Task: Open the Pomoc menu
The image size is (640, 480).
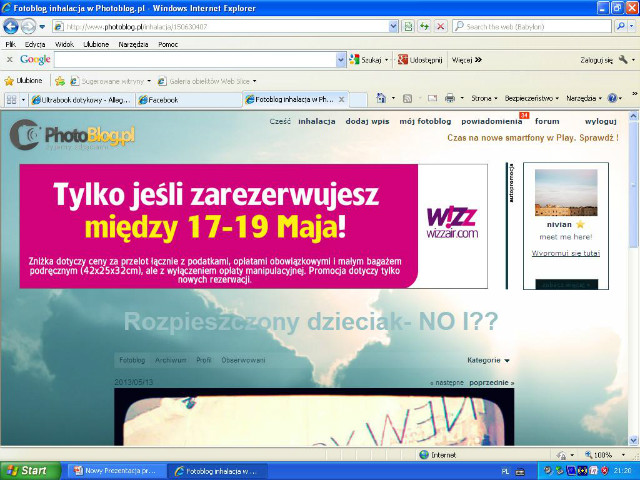Action: tap(168, 44)
